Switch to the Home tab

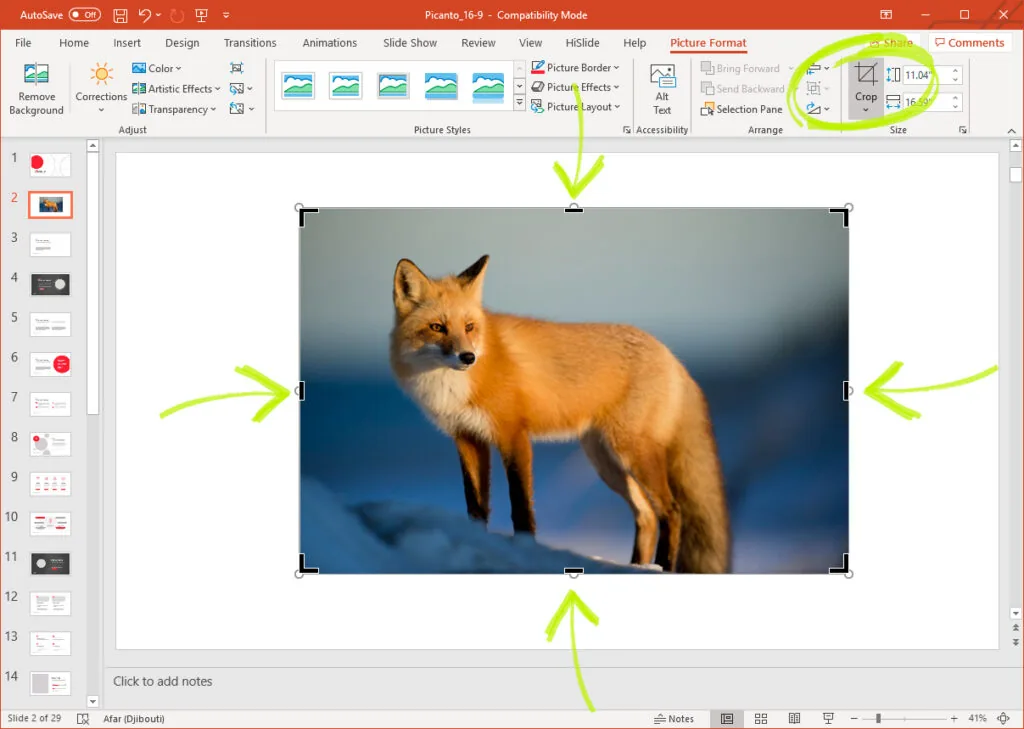click(x=74, y=42)
